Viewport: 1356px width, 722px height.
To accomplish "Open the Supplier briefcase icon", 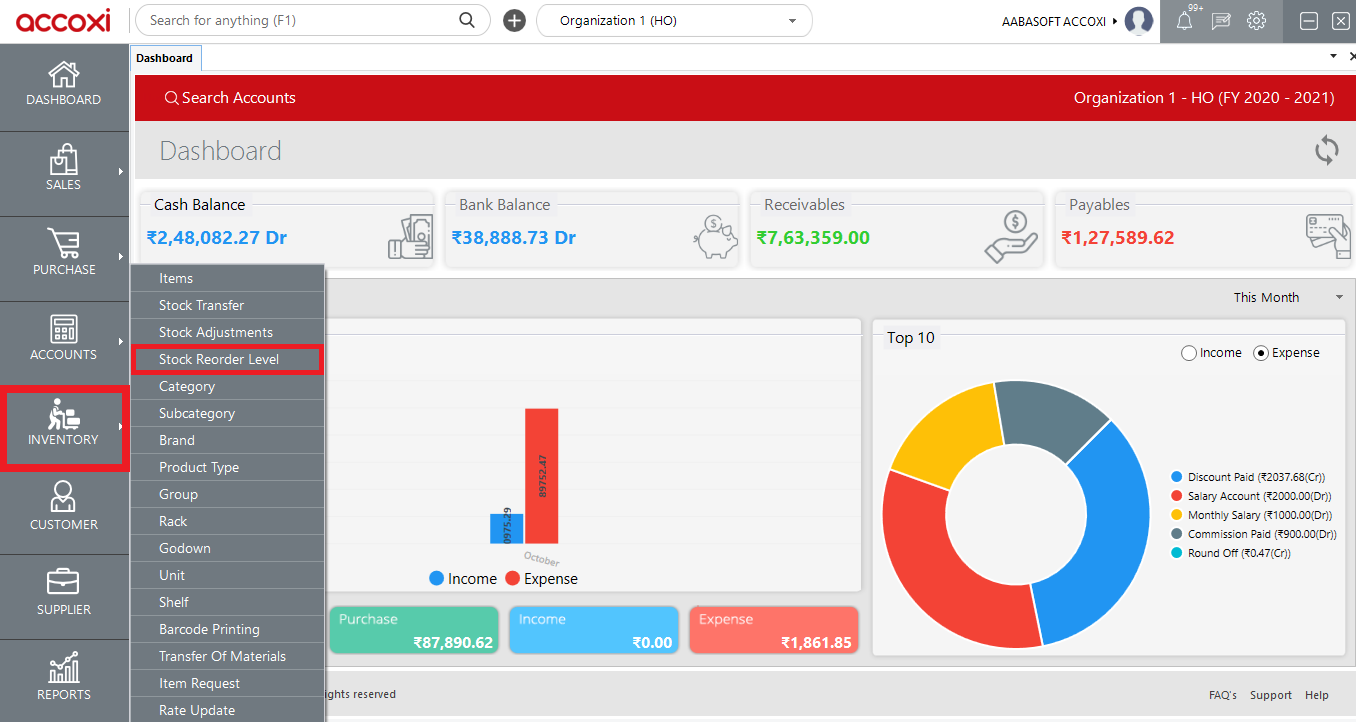I will (x=63, y=590).
